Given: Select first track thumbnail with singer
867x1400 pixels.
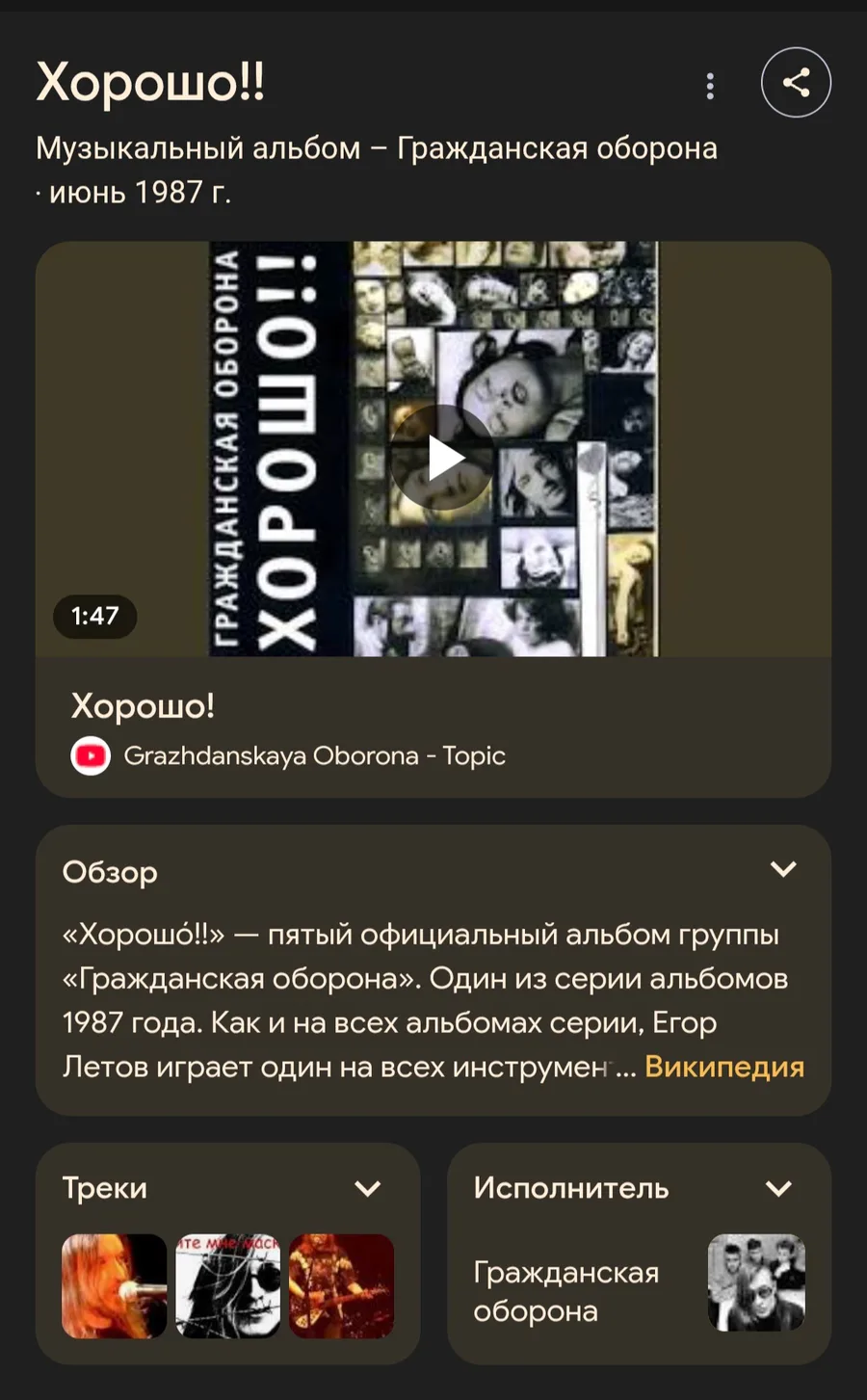Looking at the screenshot, I should click(115, 1286).
